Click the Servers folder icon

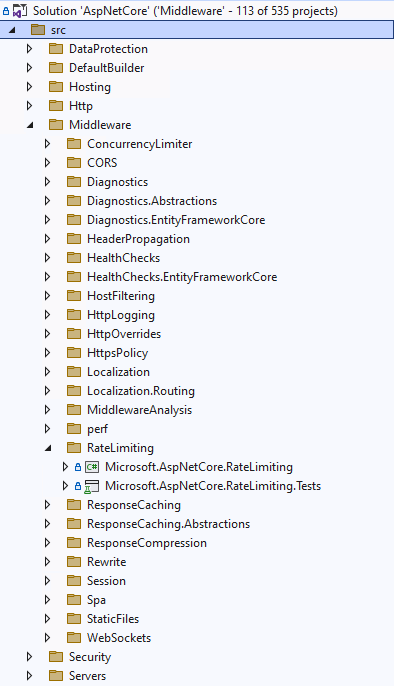pyautogui.click(x=56, y=676)
